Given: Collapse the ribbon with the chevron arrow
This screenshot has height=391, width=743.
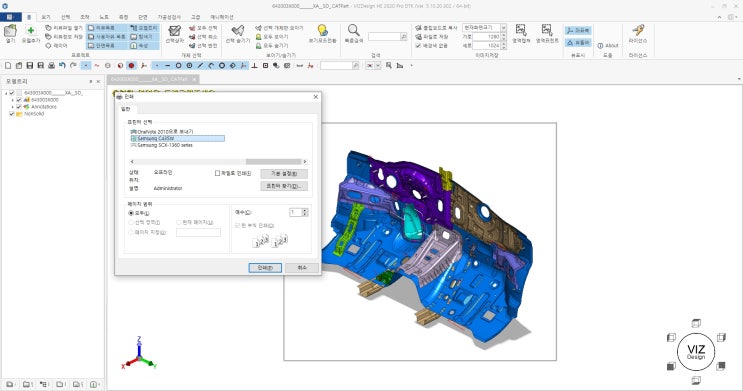Looking at the screenshot, I should [719, 17].
